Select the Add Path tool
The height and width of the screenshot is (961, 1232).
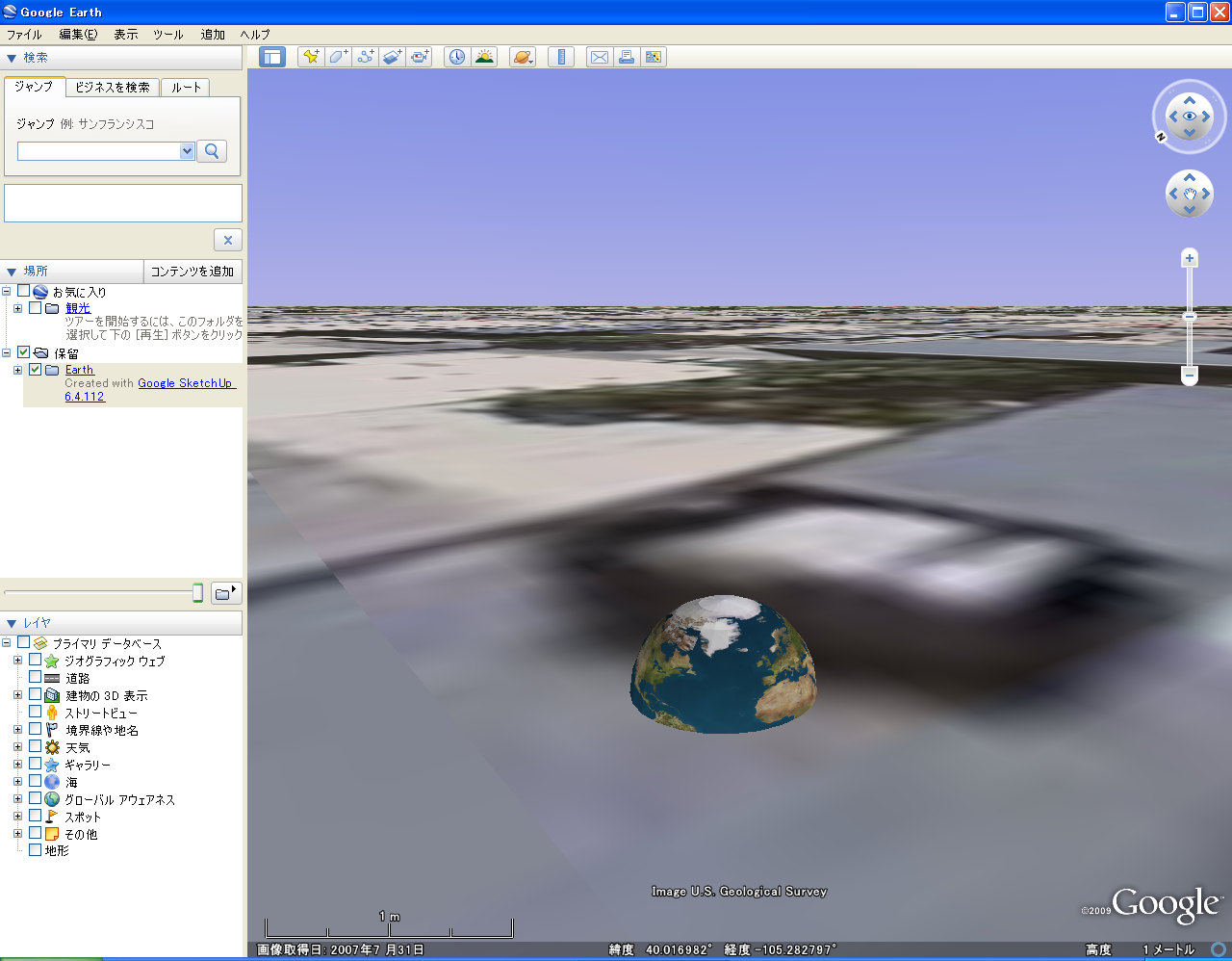coord(365,57)
